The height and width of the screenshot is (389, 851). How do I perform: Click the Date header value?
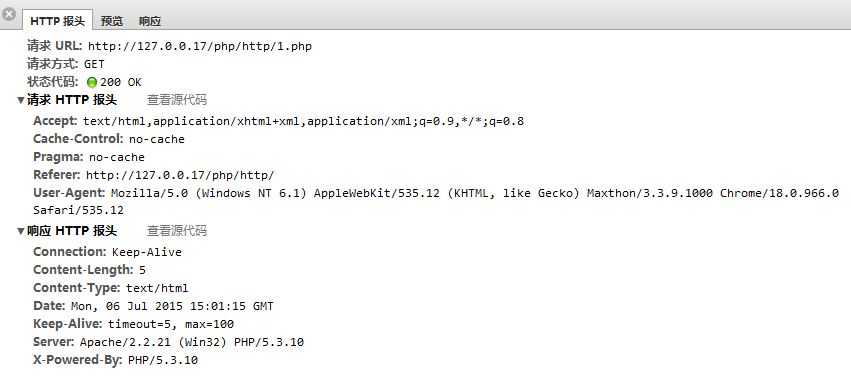pyautogui.click(x=172, y=307)
